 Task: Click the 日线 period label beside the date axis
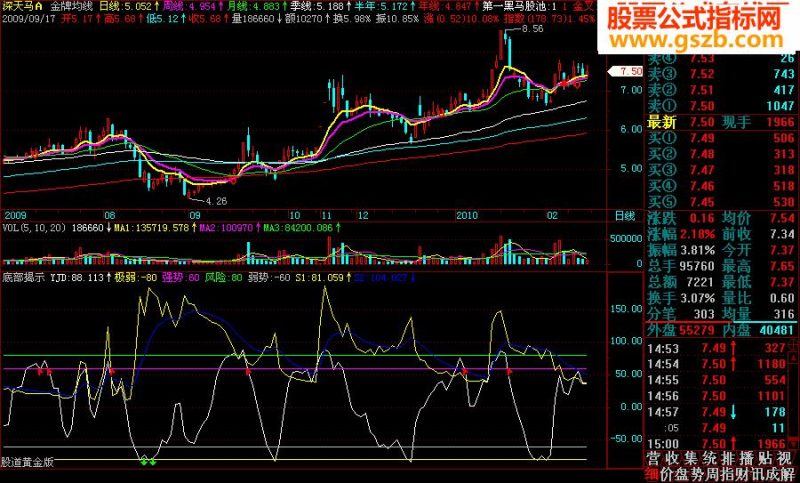point(624,216)
